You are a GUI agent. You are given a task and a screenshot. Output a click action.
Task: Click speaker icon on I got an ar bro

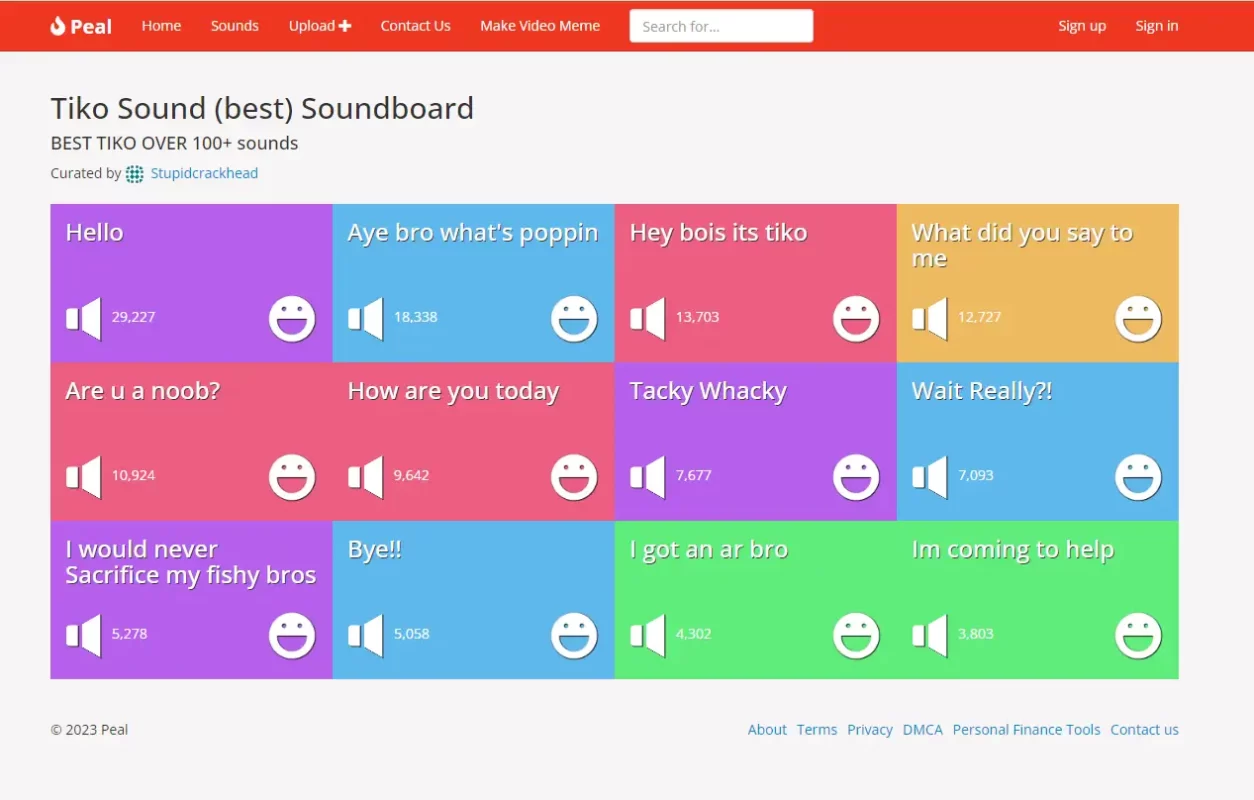(x=647, y=636)
